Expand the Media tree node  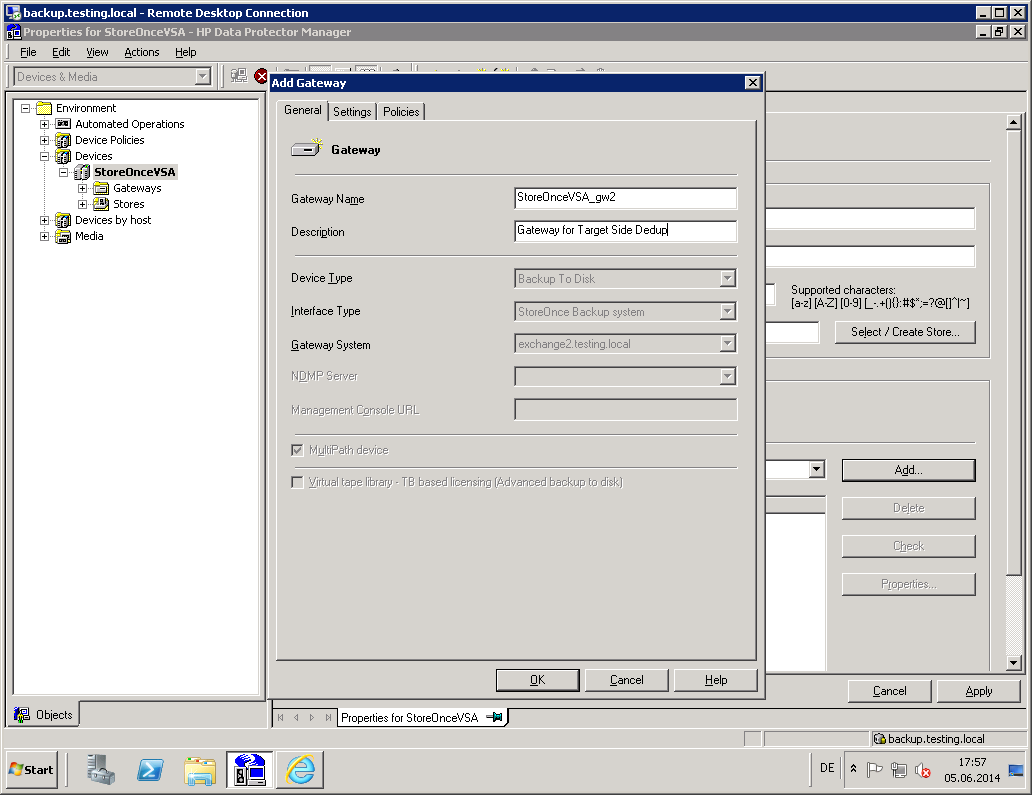pos(45,236)
